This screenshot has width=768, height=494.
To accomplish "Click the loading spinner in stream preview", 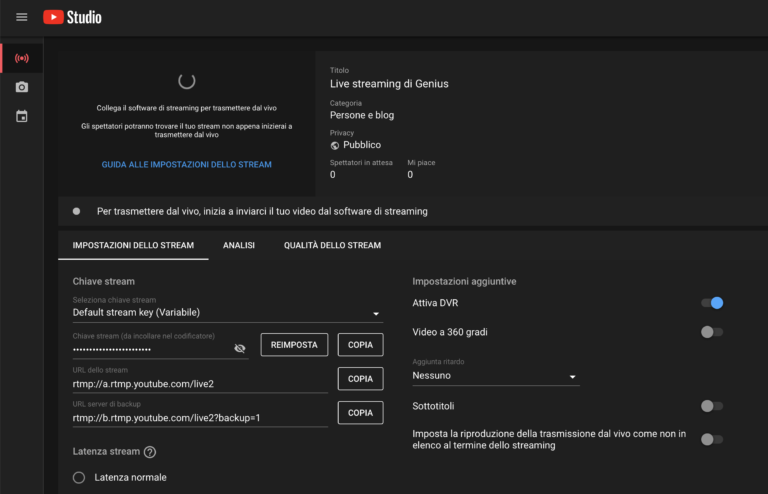I will tap(187, 81).
